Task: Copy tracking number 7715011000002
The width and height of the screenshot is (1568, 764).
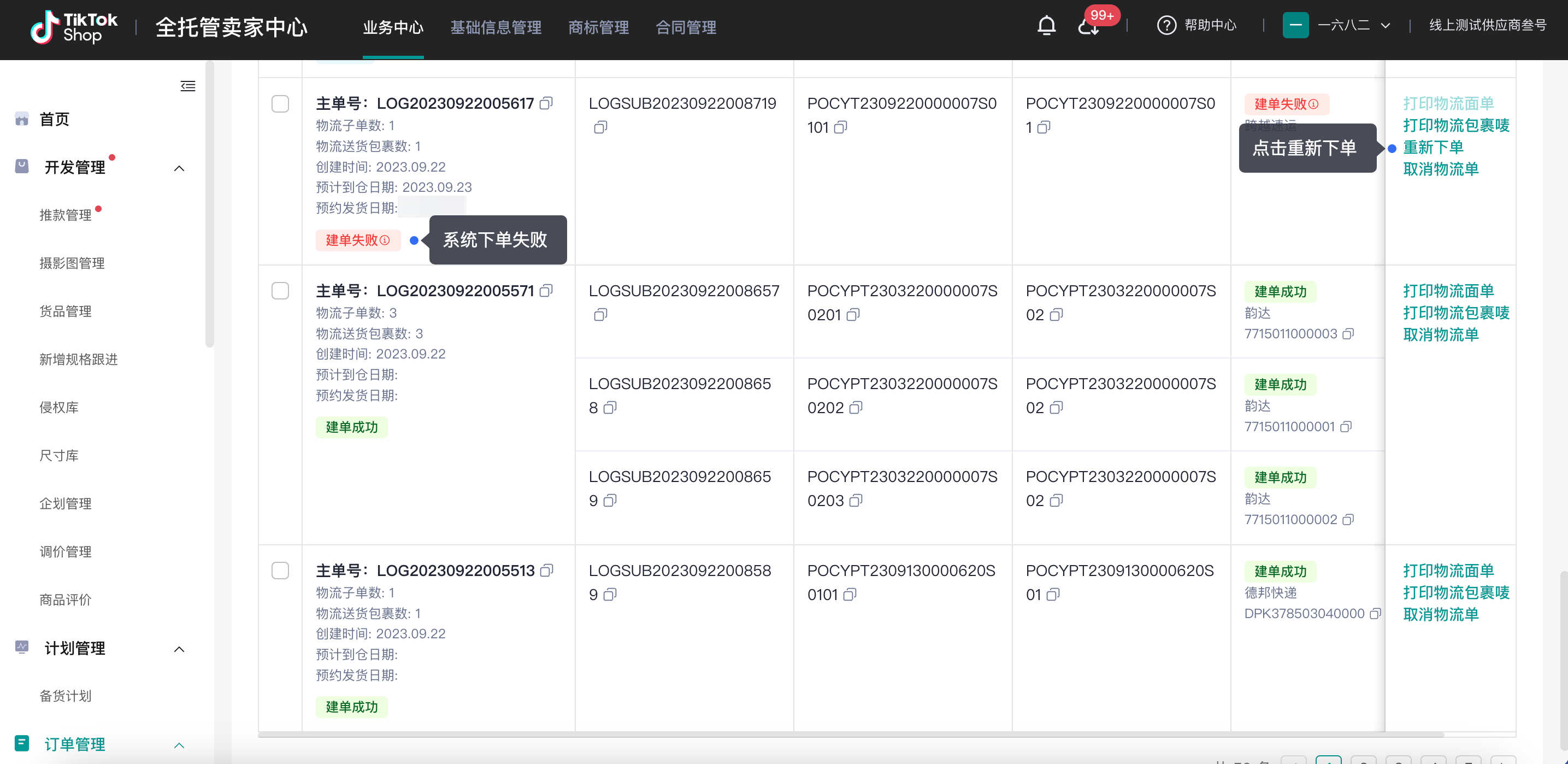Action: coord(1348,519)
